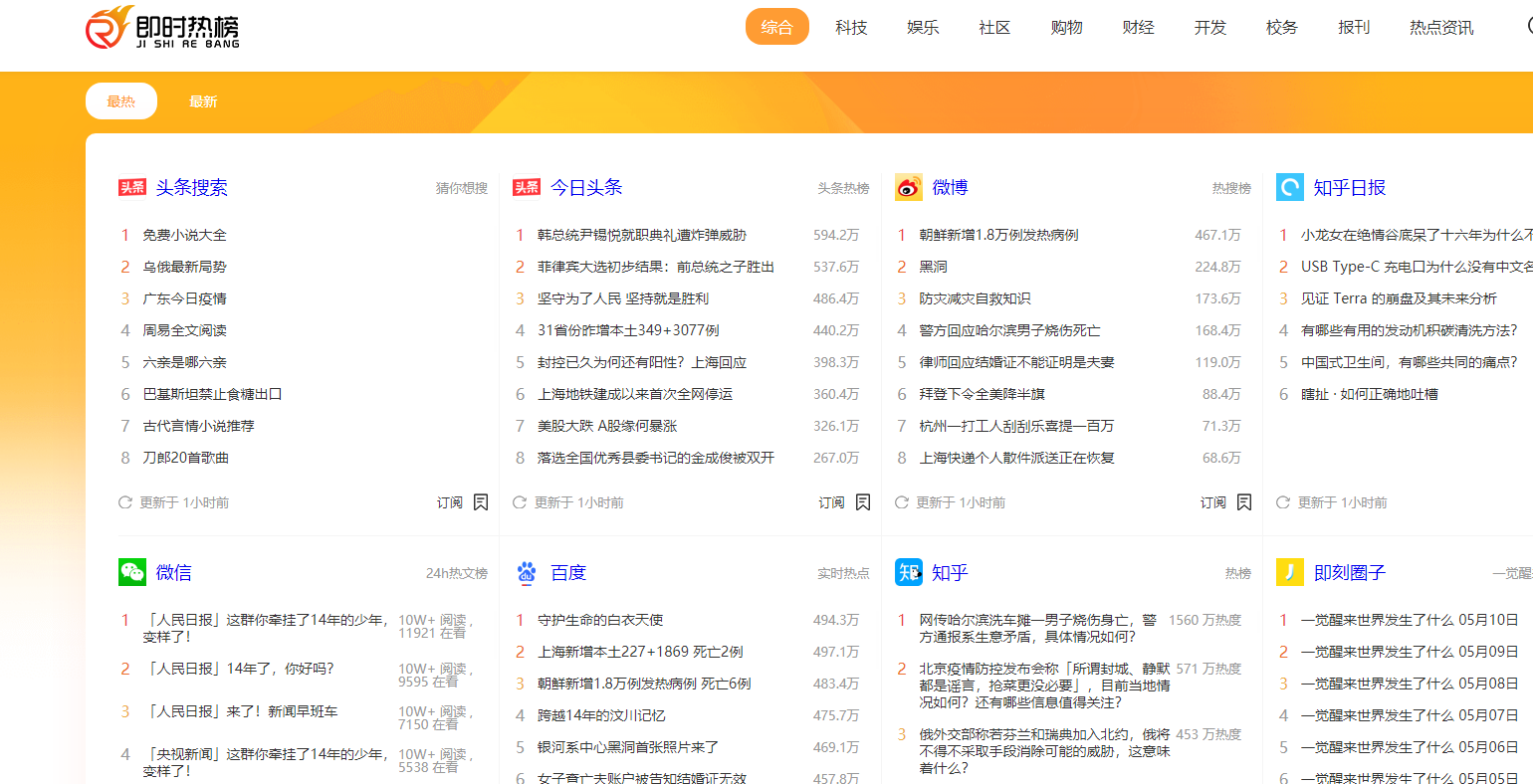The height and width of the screenshot is (784, 1533).
Task: Open 见证 Terra 的崩盘及其未来分析
Action: (1399, 298)
